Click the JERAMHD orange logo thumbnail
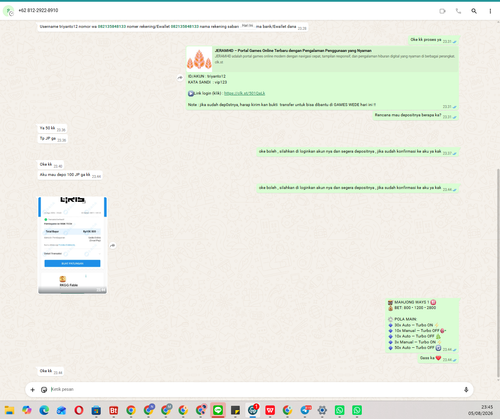Image resolution: width=500 pixels, height=419 pixels. coord(199,59)
